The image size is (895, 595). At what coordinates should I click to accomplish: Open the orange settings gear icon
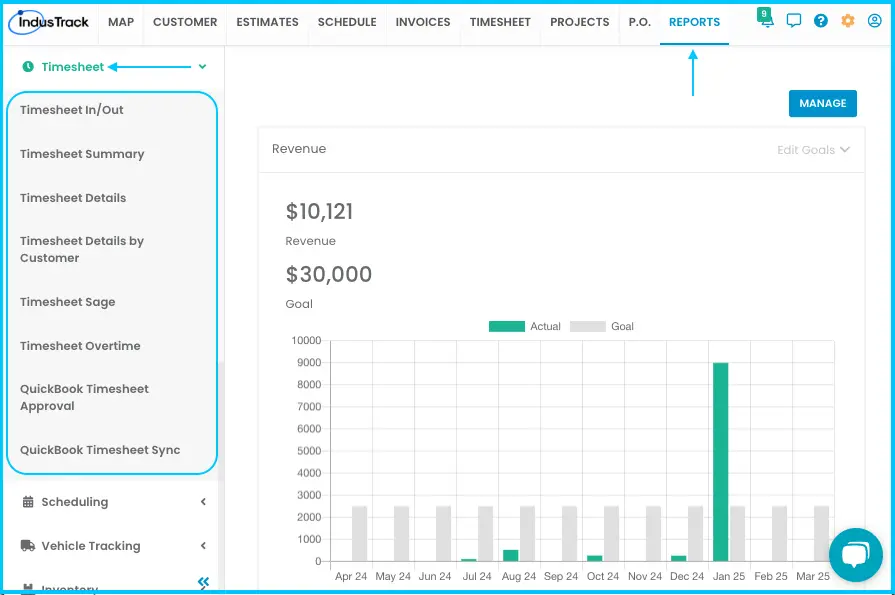click(848, 21)
